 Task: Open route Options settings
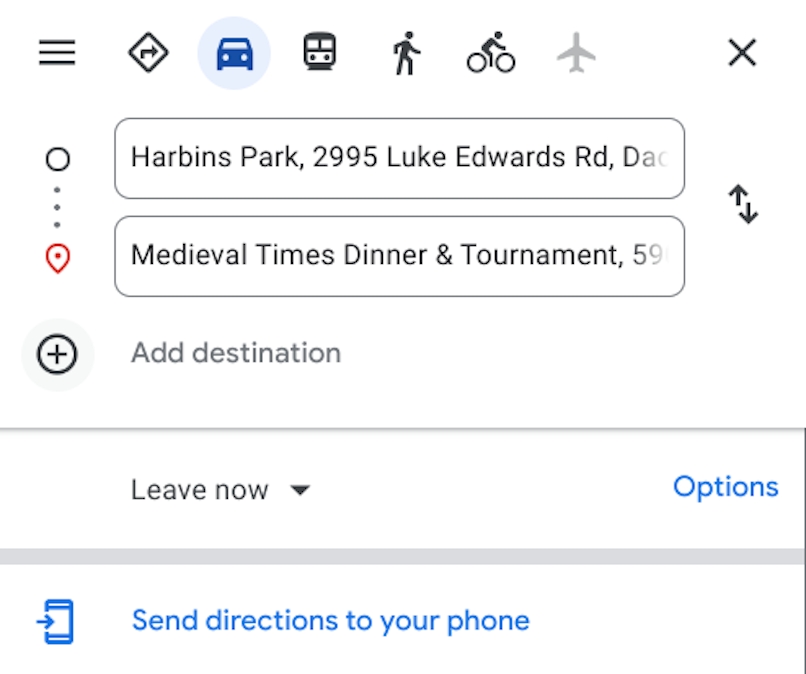726,487
